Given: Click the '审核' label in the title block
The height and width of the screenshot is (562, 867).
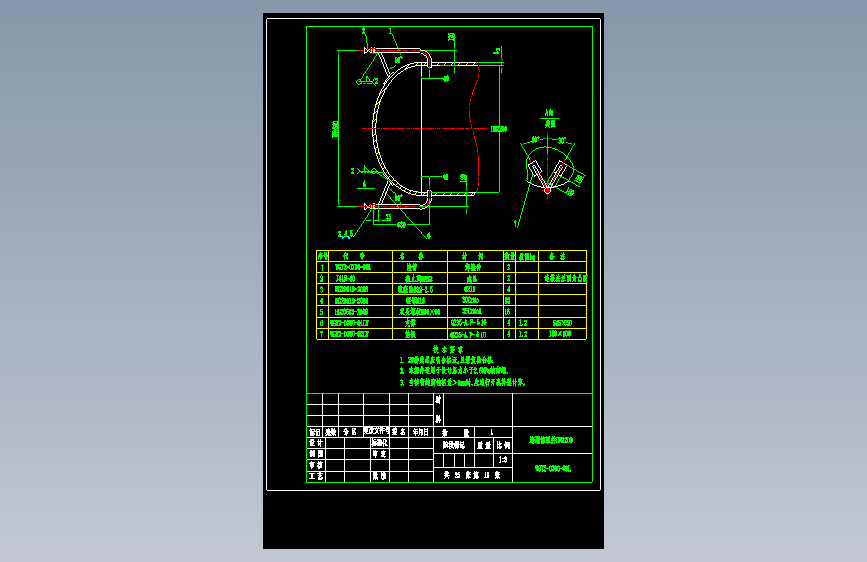Looking at the screenshot, I should click(x=316, y=465).
